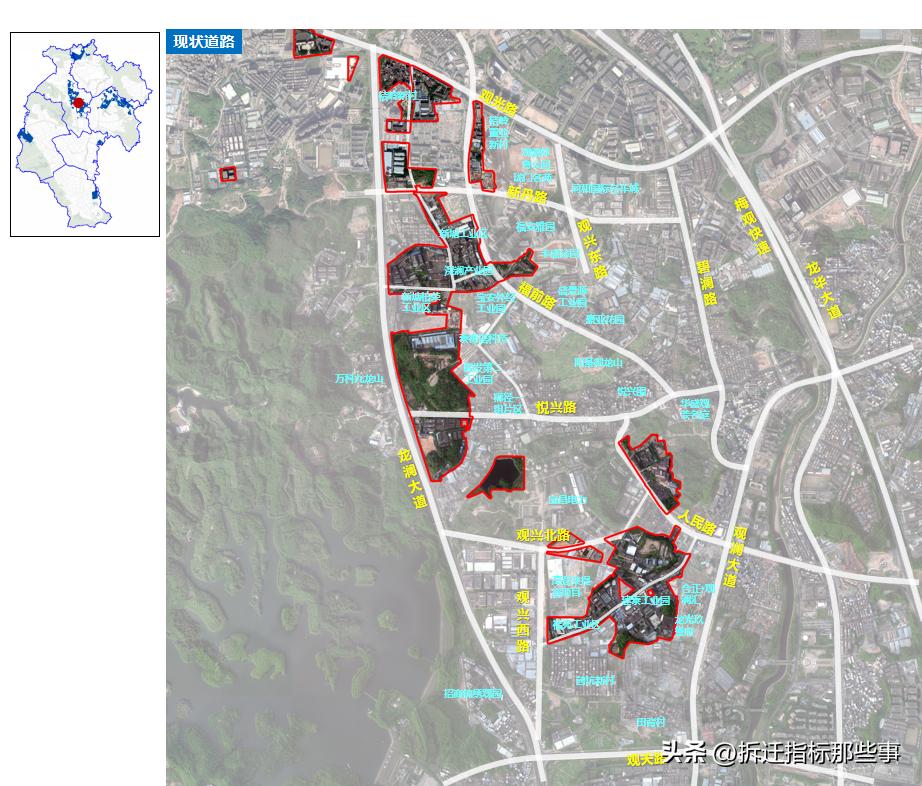Click the 头条 watermark text
922x786 pixels.
point(684,751)
